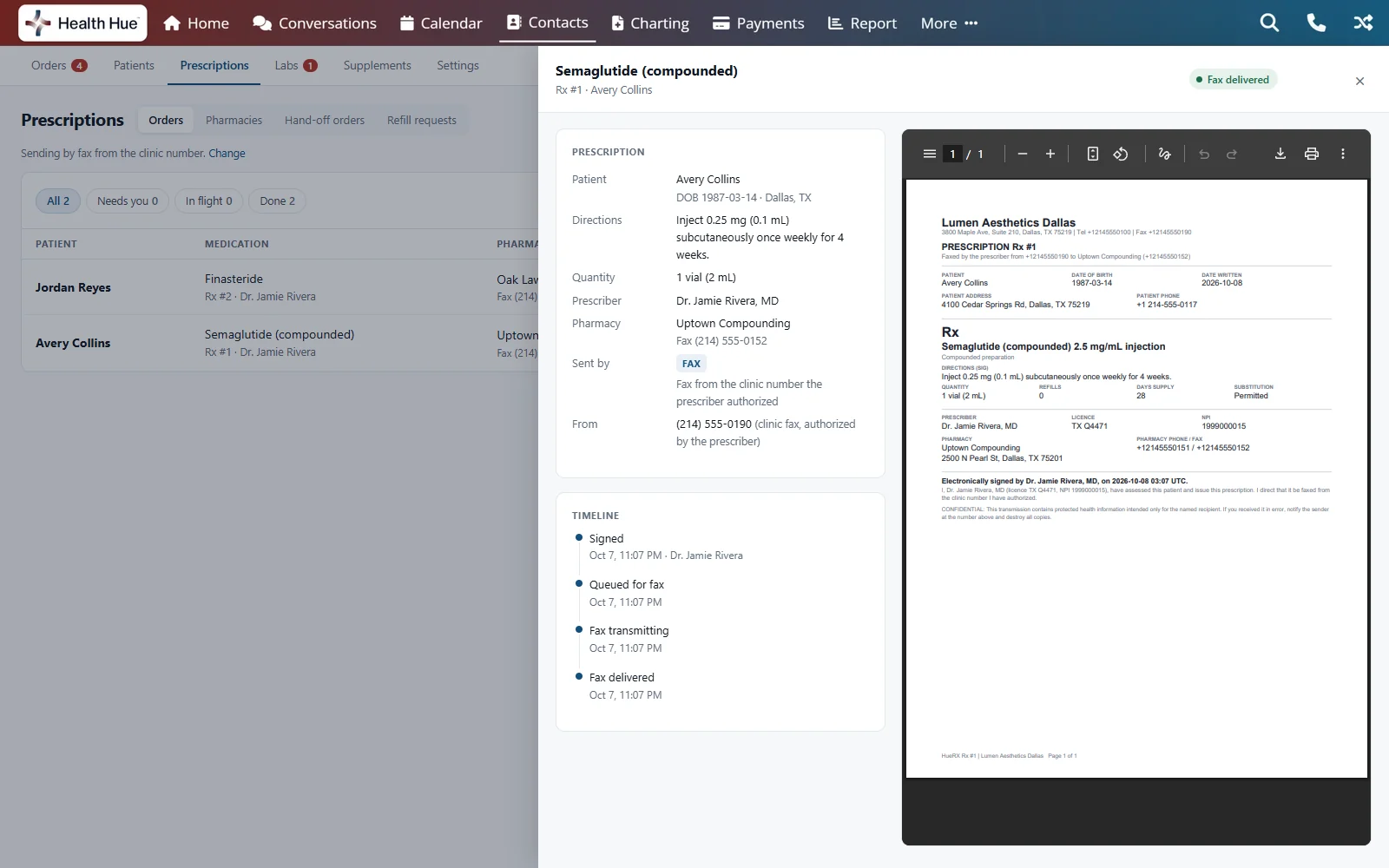This screenshot has height=868, width=1389.
Task: Open the Supplements tab
Action: click(377, 66)
